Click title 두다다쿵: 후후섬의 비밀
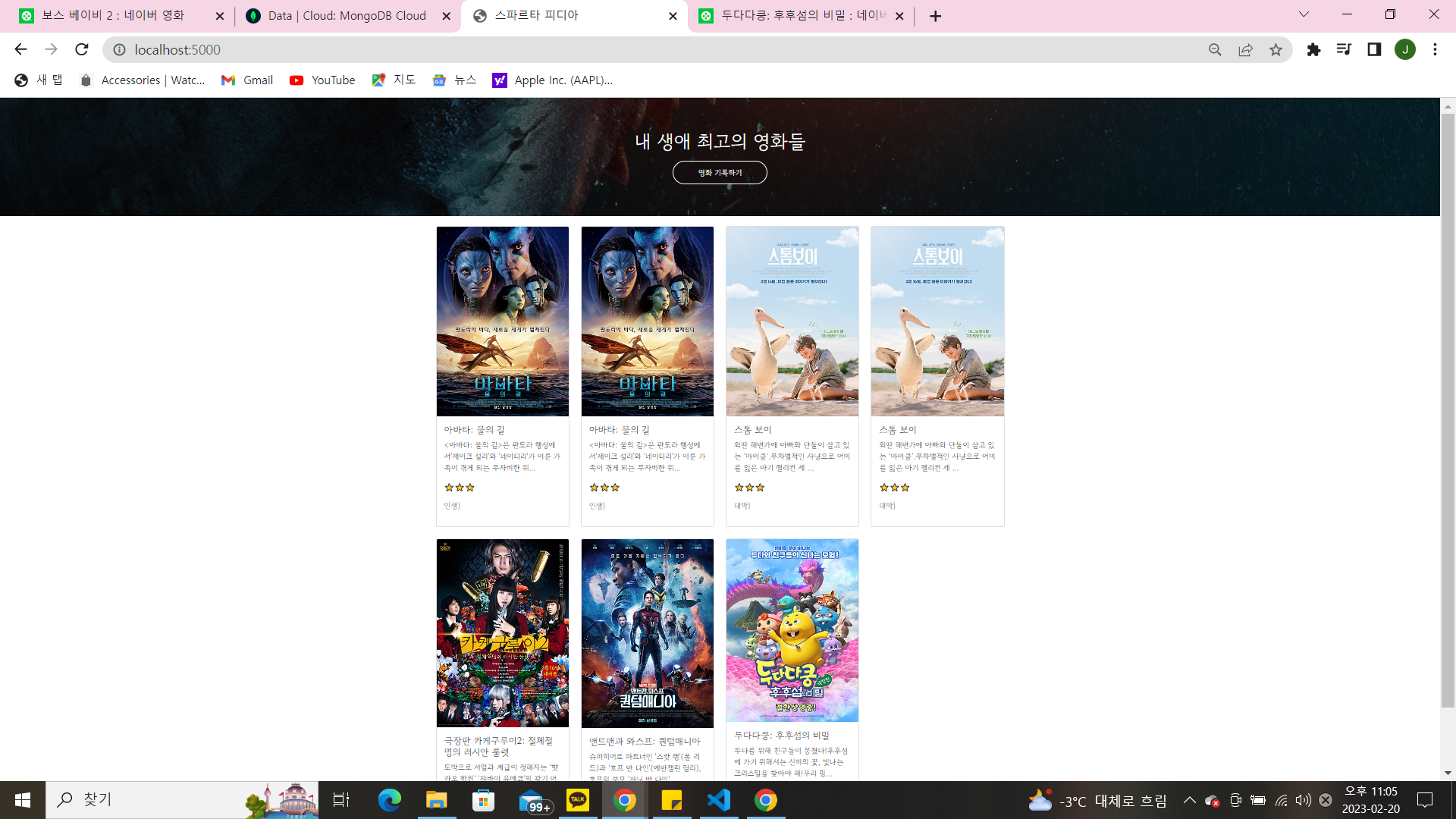Image resolution: width=1456 pixels, height=819 pixels. (782, 735)
